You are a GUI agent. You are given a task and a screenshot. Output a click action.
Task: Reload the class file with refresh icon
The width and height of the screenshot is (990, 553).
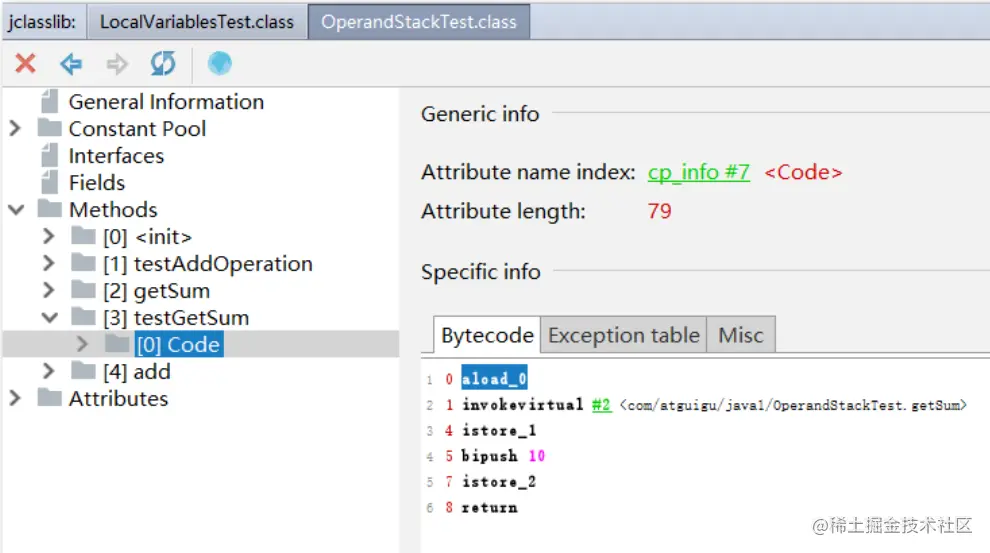click(163, 63)
